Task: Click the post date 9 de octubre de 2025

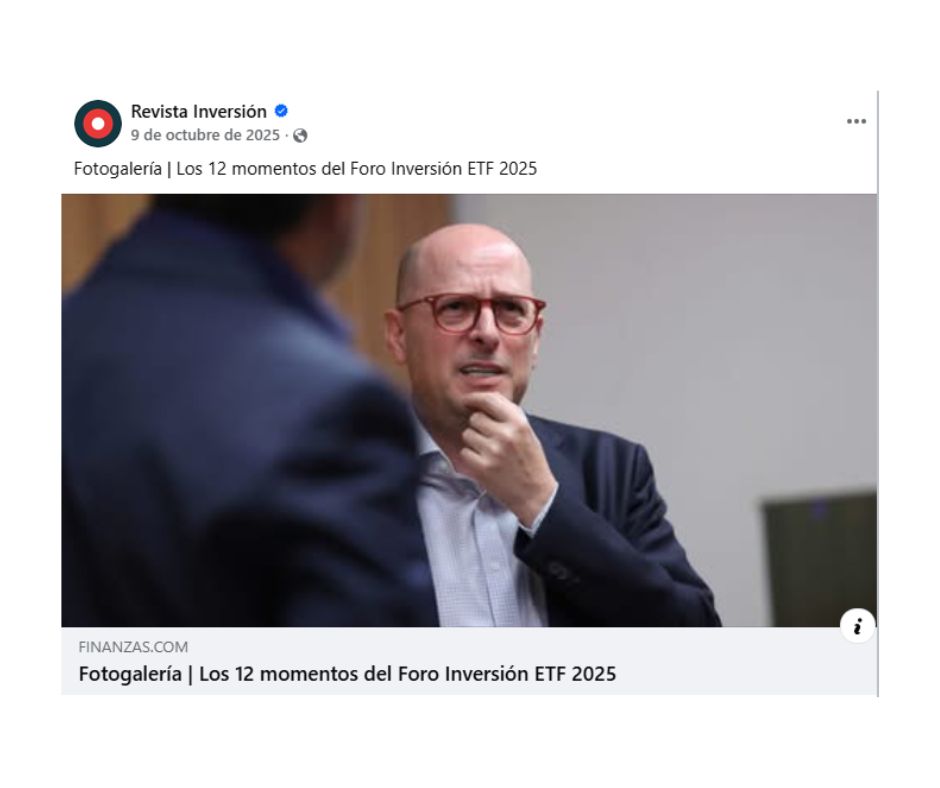Action: point(205,135)
